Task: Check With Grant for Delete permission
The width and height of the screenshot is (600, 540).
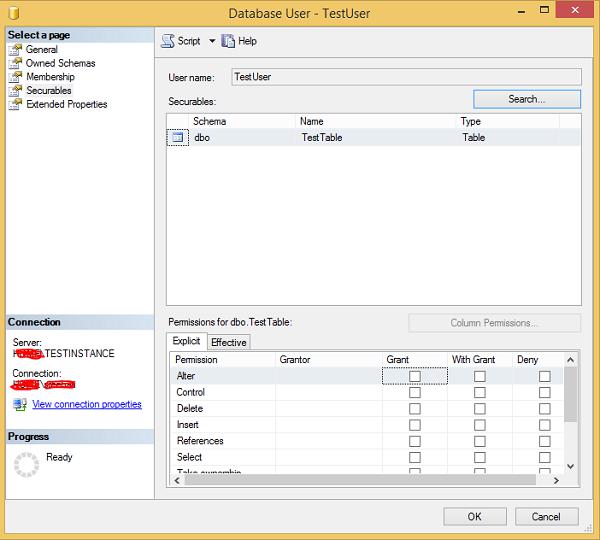Action: click(480, 409)
